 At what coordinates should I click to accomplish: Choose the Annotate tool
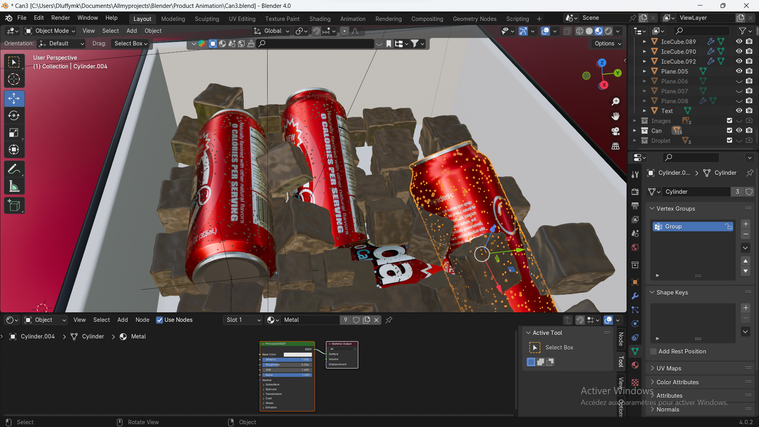click(x=14, y=169)
